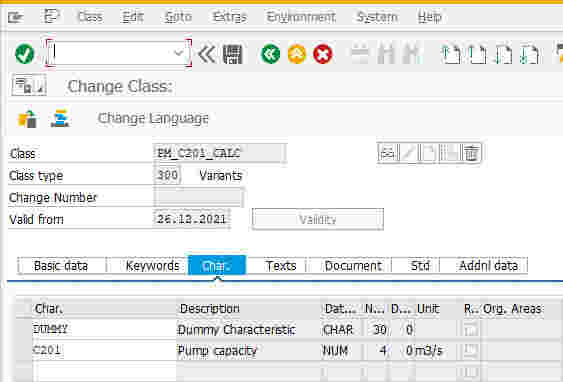Open the command field dropdown arrow
The width and height of the screenshot is (563, 382).
(x=179, y=53)
